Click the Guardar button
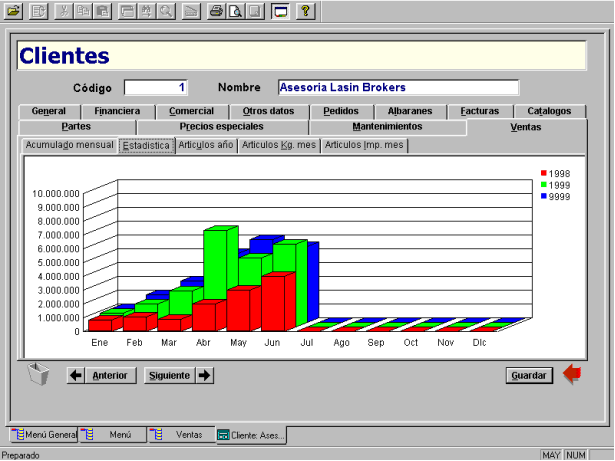 [x=529, y=375]
